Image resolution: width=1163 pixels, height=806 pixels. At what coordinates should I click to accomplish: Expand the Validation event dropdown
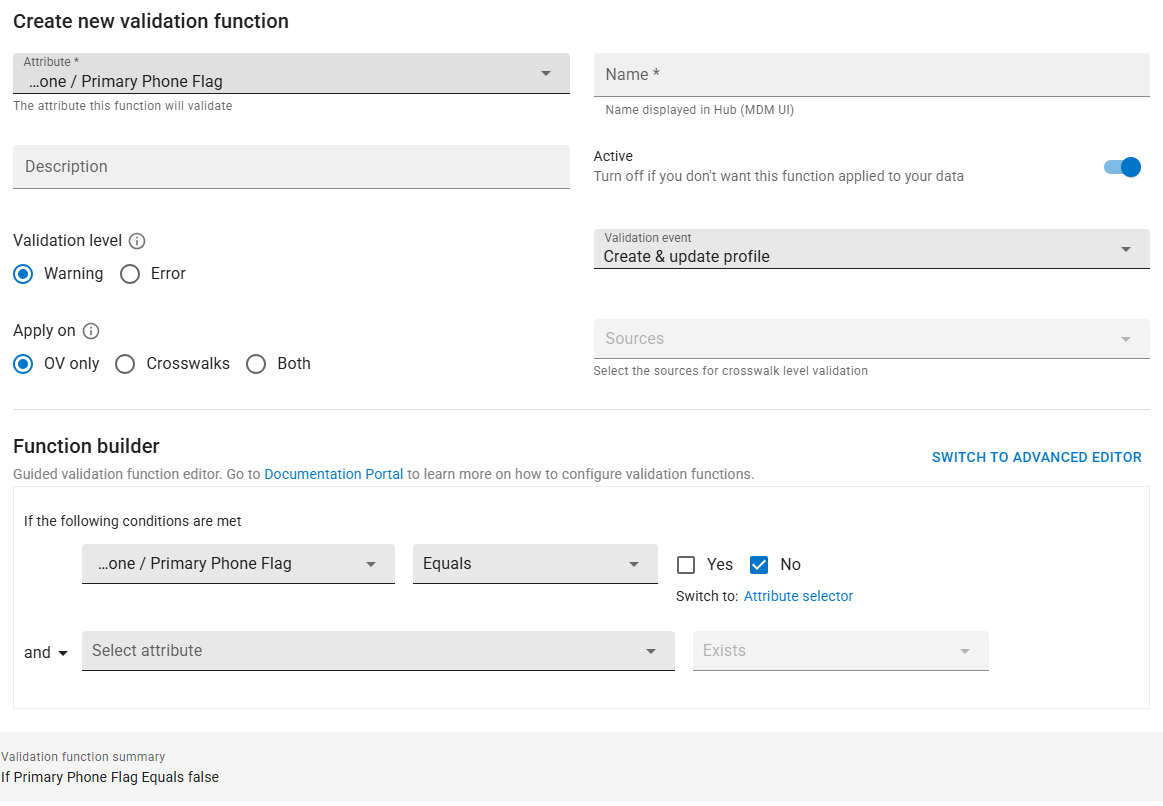[x=871, y=250]
